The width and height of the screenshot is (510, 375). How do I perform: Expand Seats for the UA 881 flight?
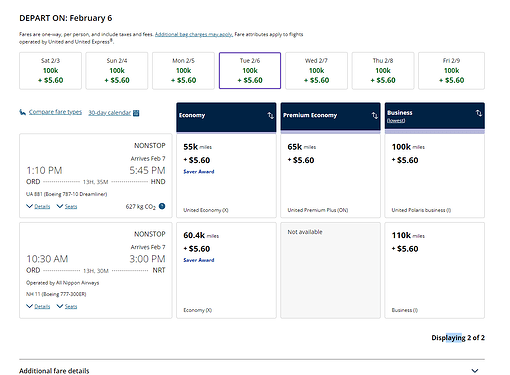[x=67, y=206]
